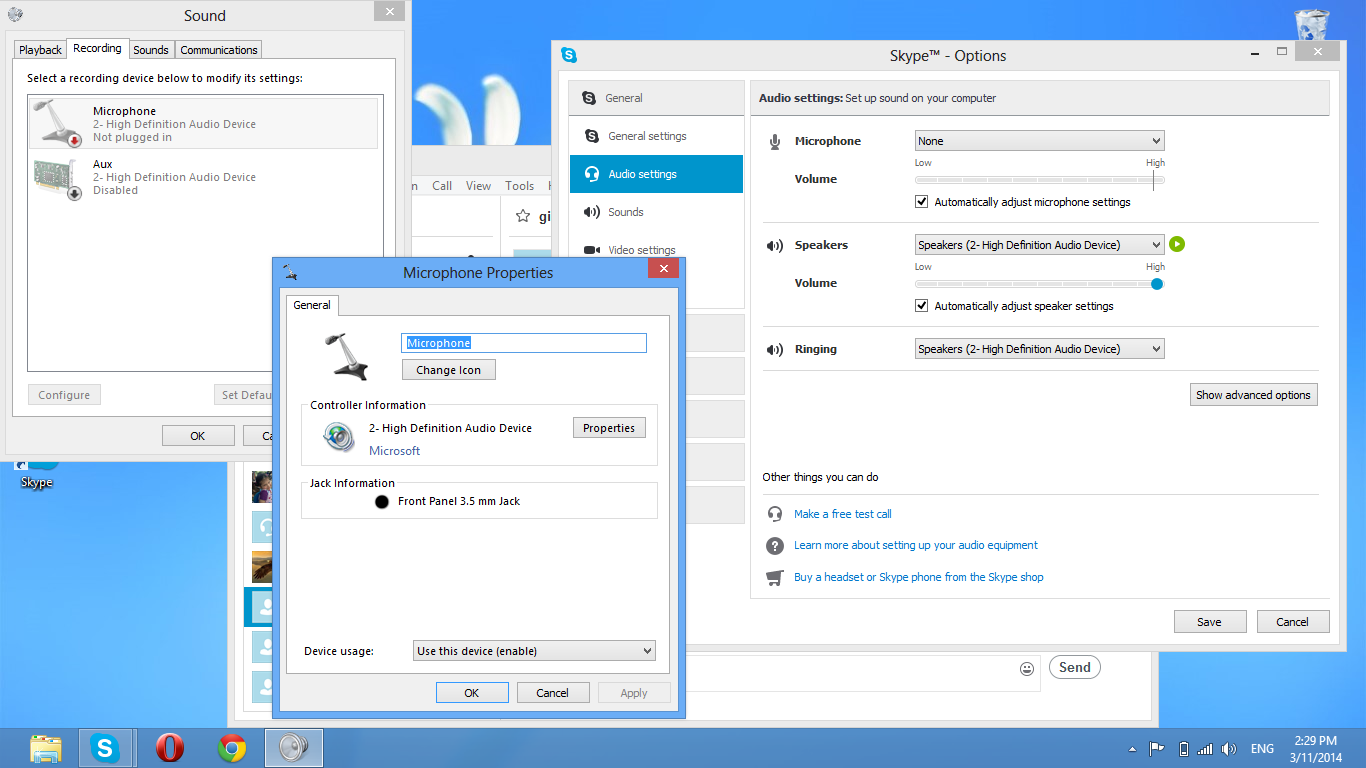Select Sounds in Skype options sidebar
Viewport: 1366px width, 768px height.
tap(625, 212)
